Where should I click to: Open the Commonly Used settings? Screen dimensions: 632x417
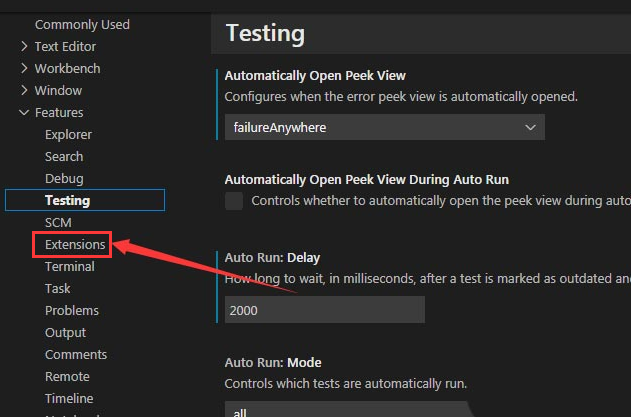tap(82, 25)
